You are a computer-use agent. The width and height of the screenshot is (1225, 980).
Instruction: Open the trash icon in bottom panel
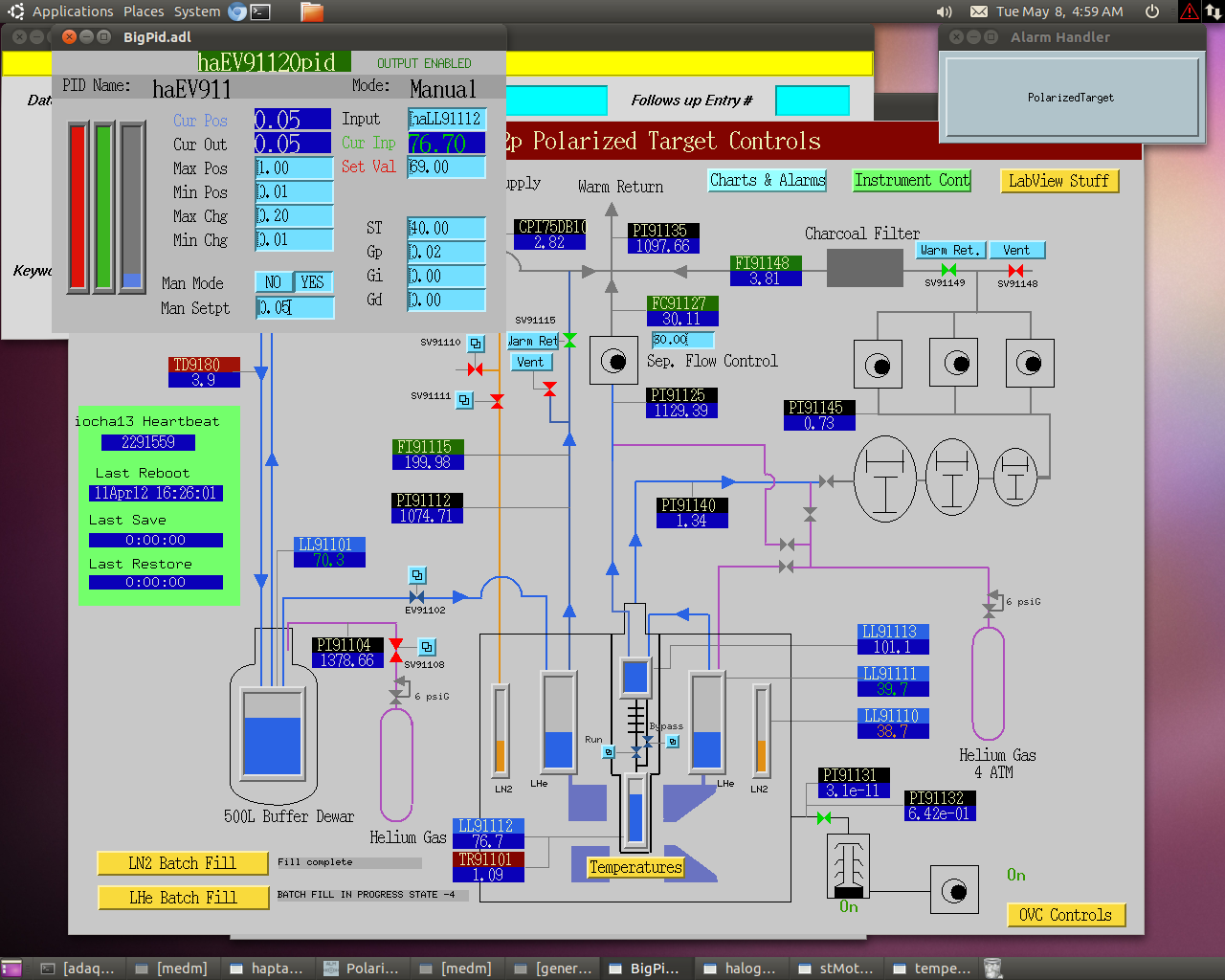pos(993,969)
